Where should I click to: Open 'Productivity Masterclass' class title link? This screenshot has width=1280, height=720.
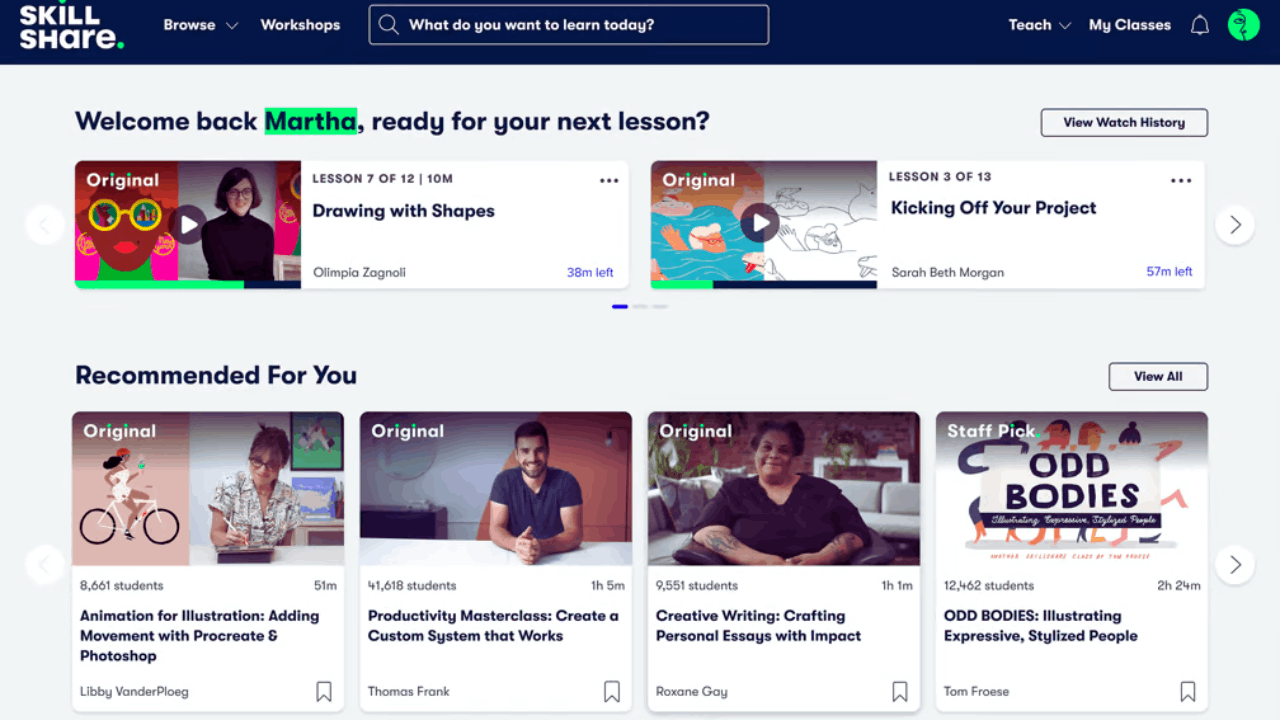coord(493,626)
